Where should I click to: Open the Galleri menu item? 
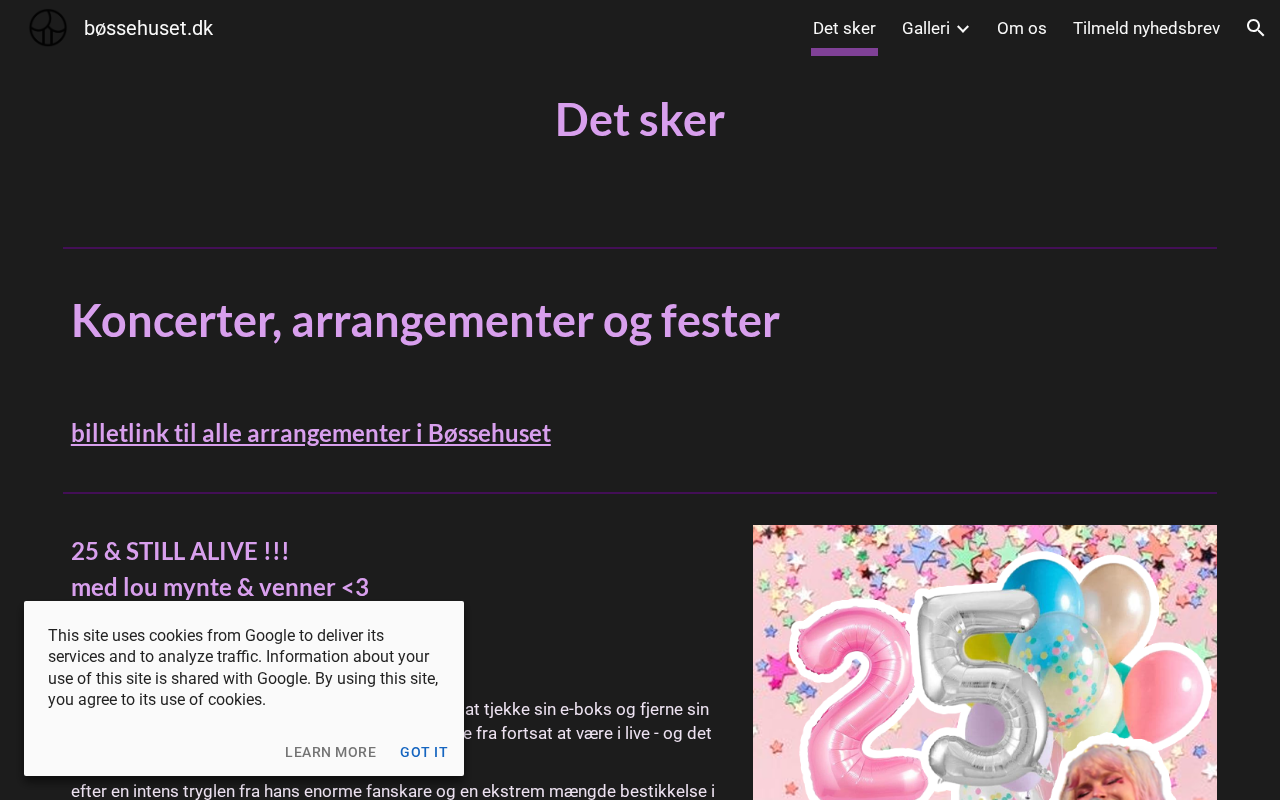[926, 28]
